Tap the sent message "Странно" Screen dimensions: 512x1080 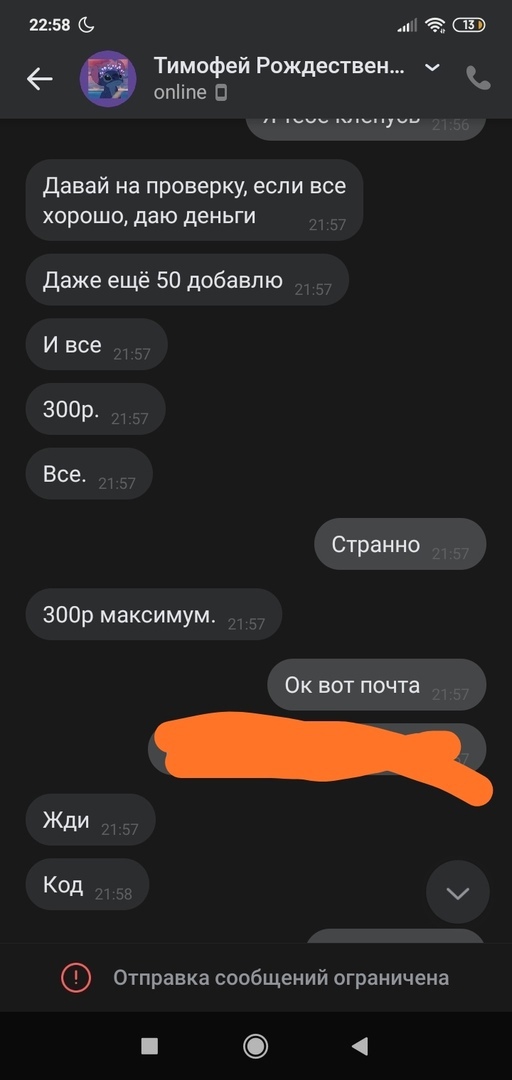click(400, 544)
